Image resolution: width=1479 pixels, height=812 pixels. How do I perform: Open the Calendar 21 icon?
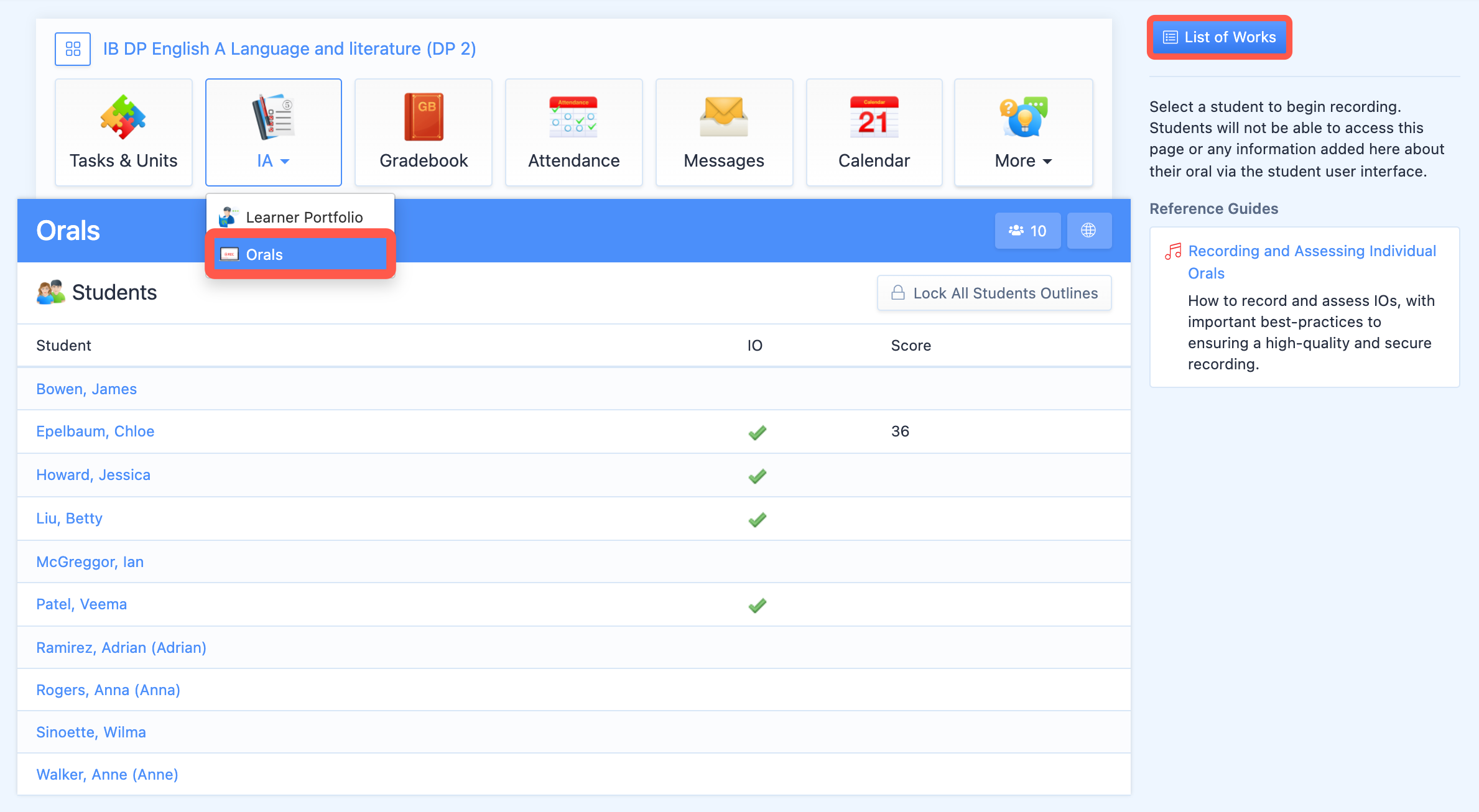click(874, 118)
